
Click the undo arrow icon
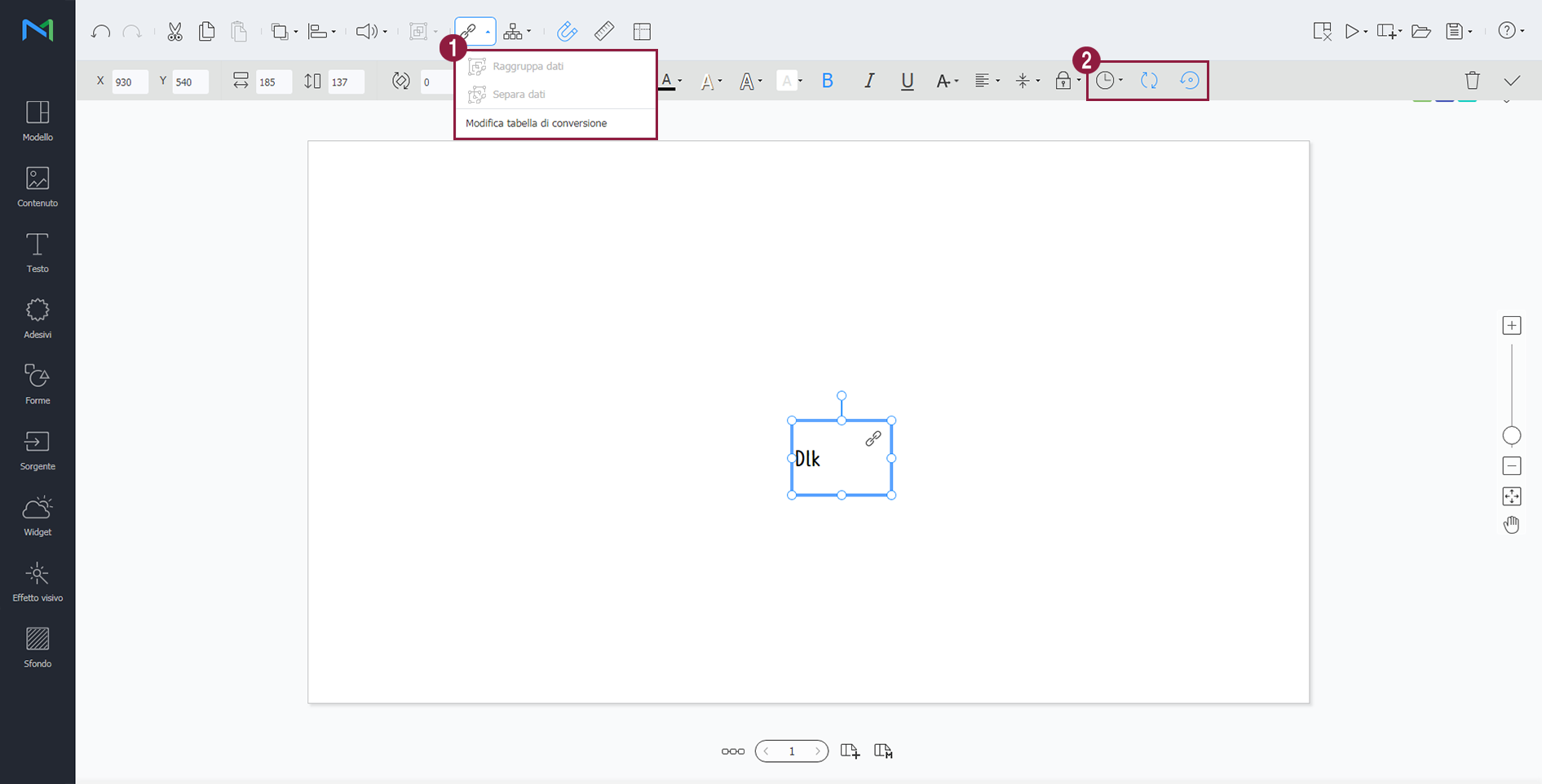(x=100, y=32)
